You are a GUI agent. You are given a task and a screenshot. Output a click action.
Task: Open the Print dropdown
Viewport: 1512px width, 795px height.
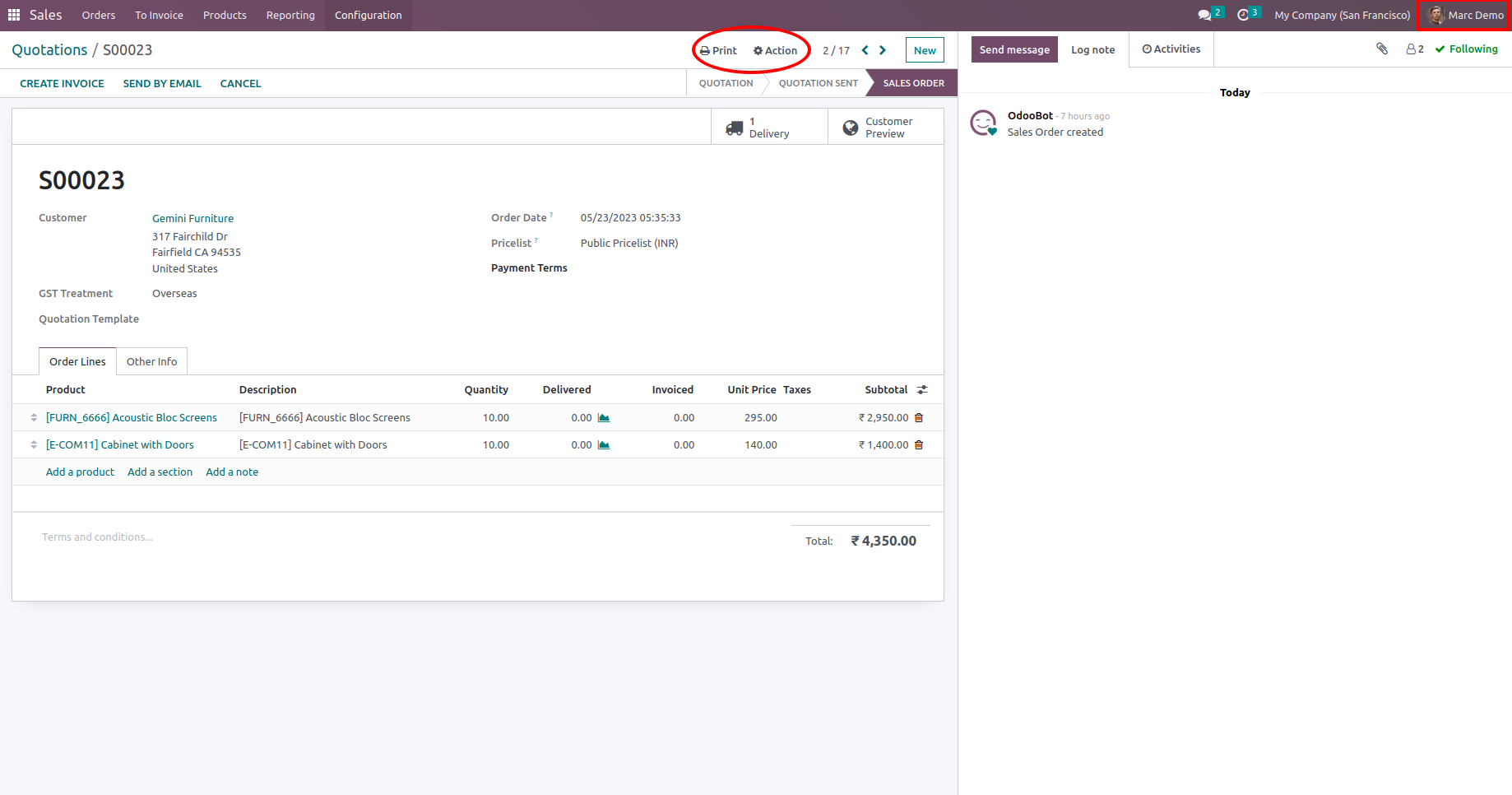[x=718, y=50]
